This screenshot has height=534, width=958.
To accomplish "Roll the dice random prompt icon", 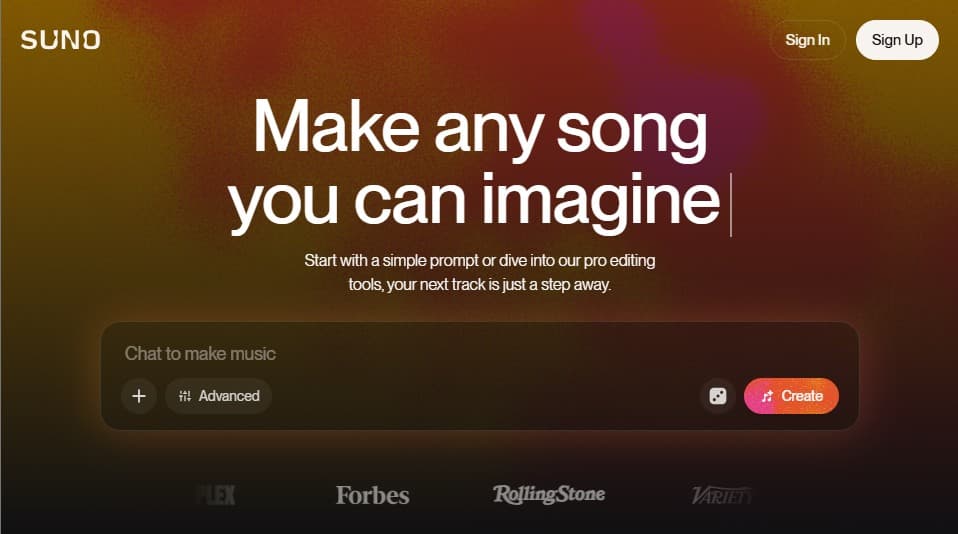I will (718, 396).
